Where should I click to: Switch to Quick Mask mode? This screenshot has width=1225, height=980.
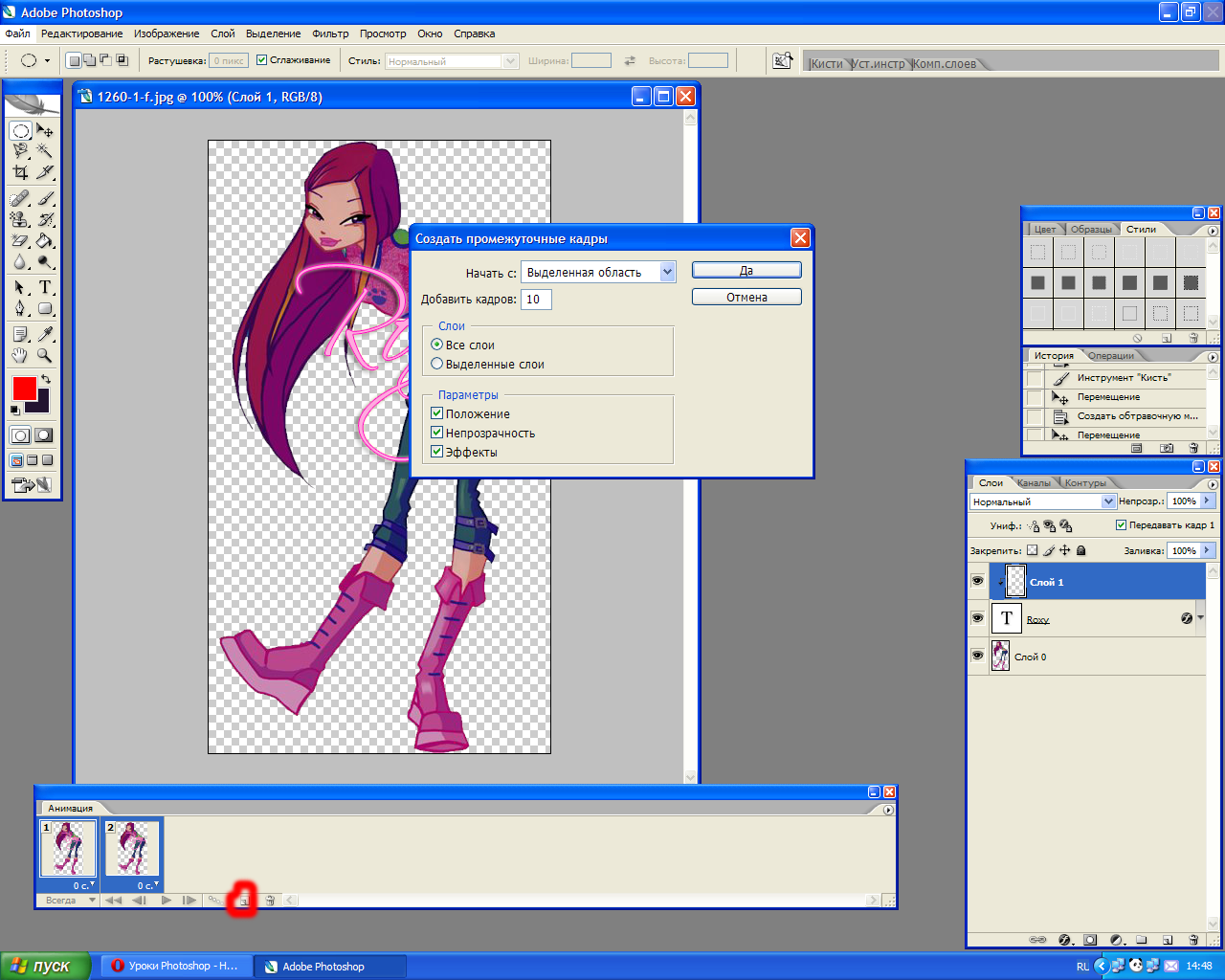(x=44, y=435)
